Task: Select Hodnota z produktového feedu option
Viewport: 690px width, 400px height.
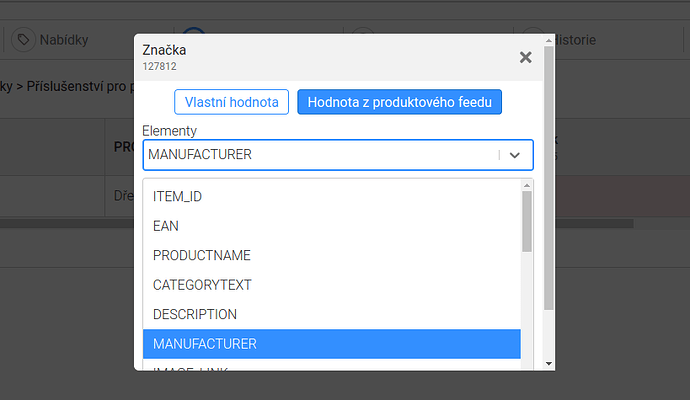Action: coord(400,102)
